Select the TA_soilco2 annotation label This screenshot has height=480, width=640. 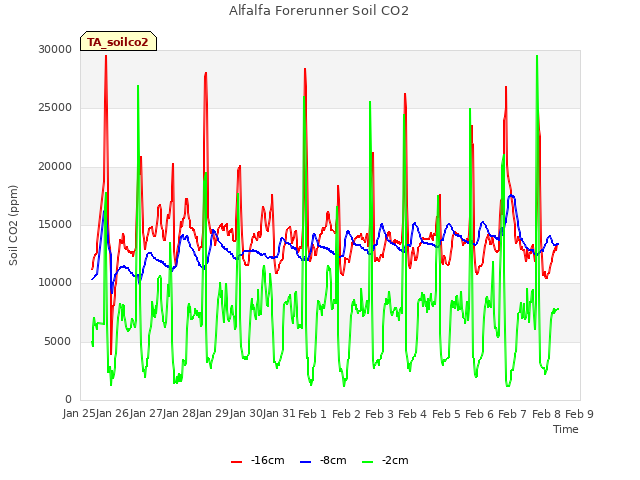point(118,42)
